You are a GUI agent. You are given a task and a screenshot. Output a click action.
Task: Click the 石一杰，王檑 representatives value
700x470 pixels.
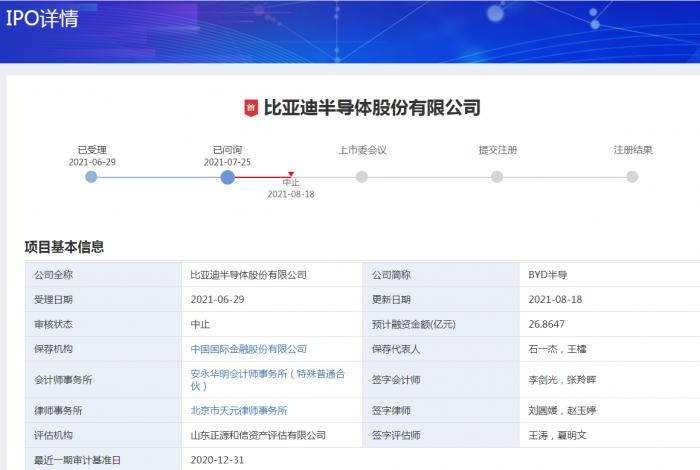(557, 349)
